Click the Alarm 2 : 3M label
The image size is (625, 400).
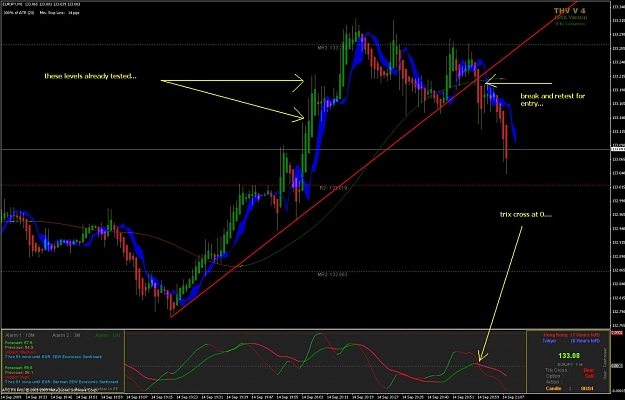pos(65,335)
